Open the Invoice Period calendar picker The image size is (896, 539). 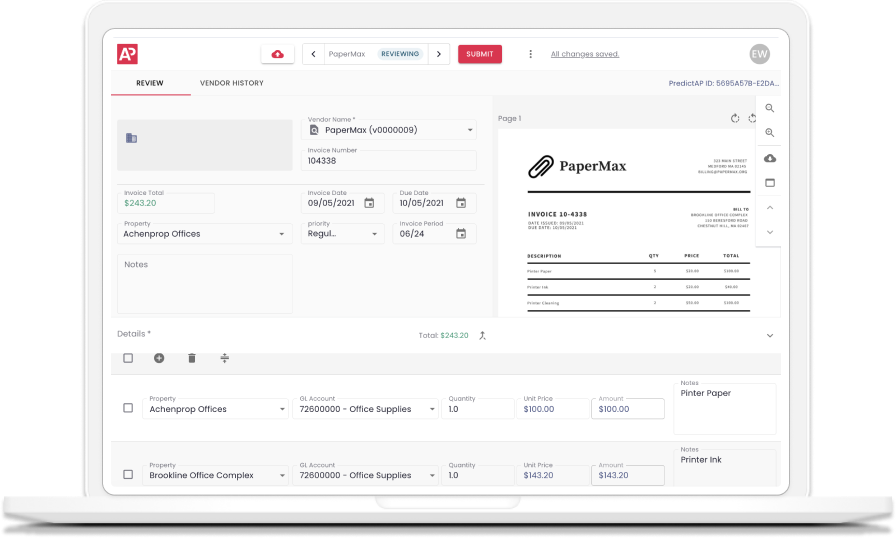coord(461,234)
